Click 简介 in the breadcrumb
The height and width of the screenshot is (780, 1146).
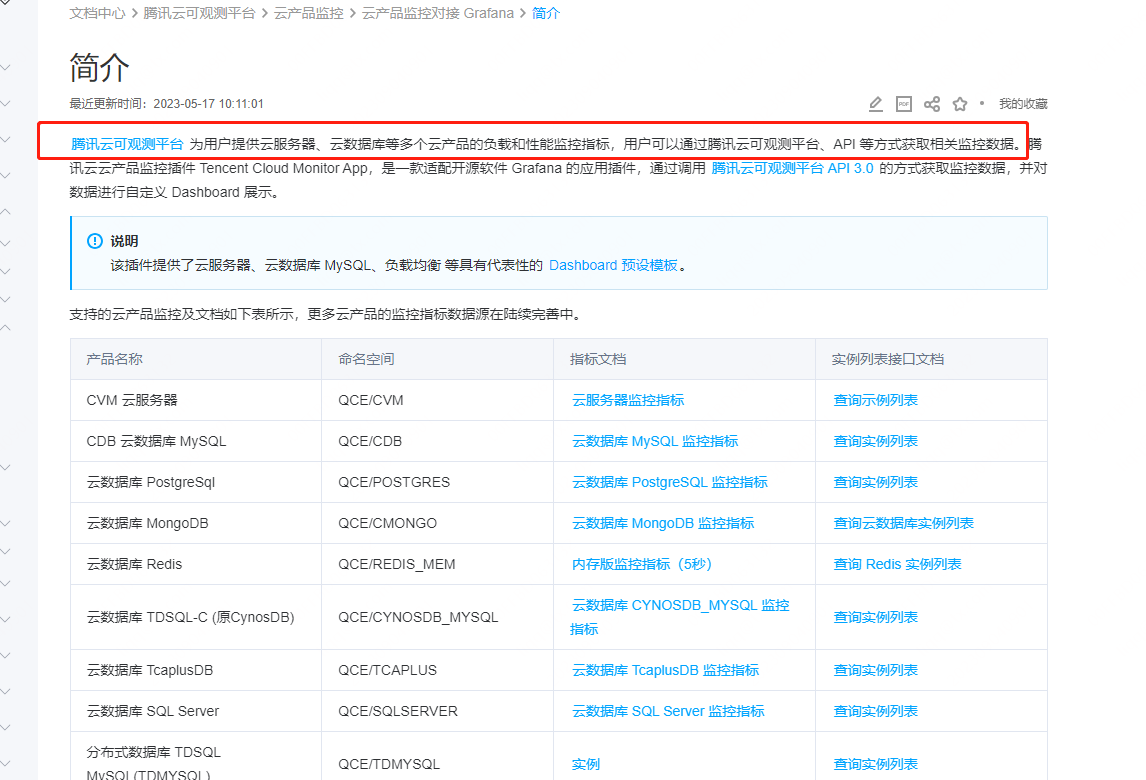(545, 13)
